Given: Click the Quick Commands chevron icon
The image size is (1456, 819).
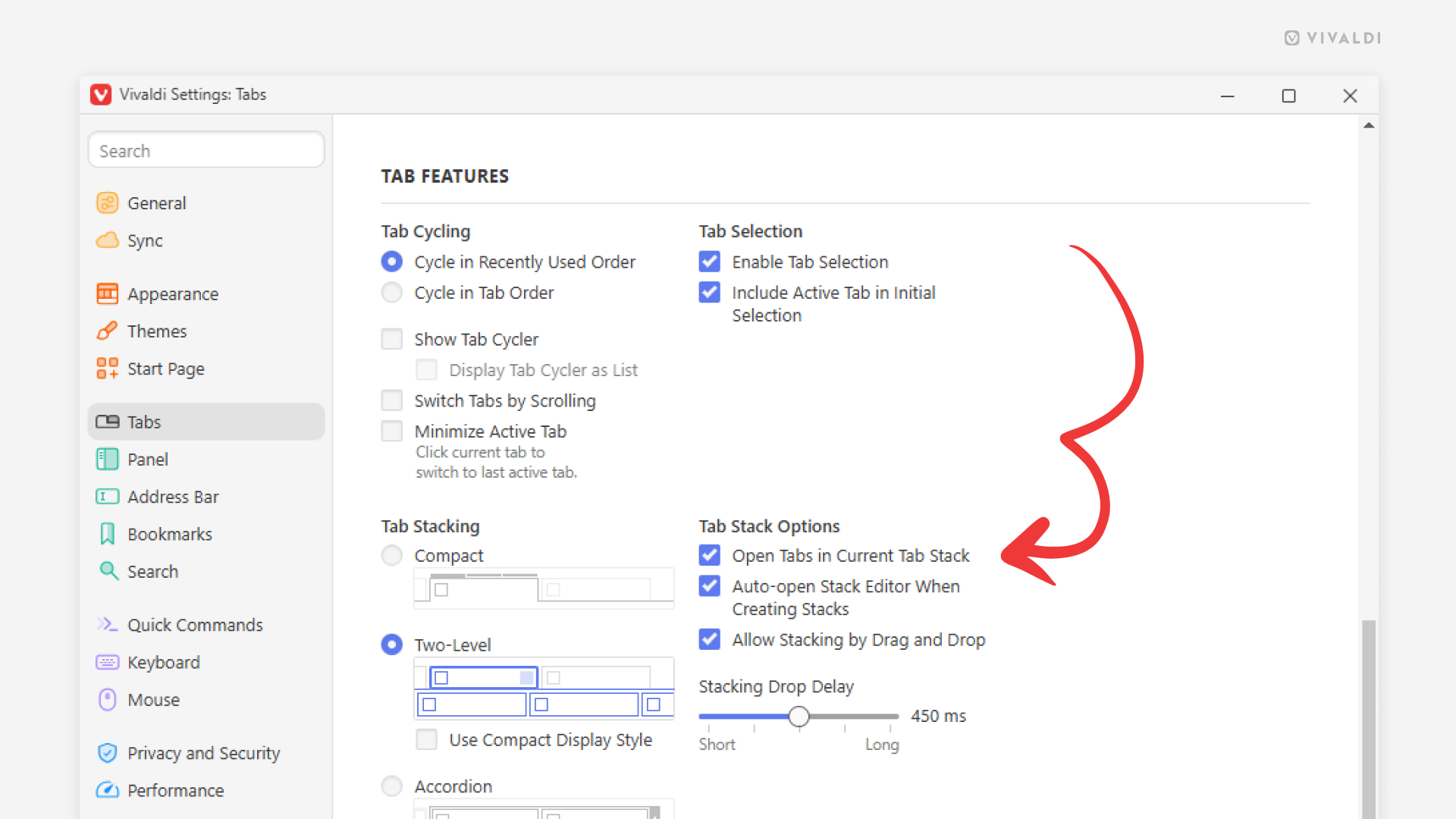Looking at the screenshot, I should (108, 624).
